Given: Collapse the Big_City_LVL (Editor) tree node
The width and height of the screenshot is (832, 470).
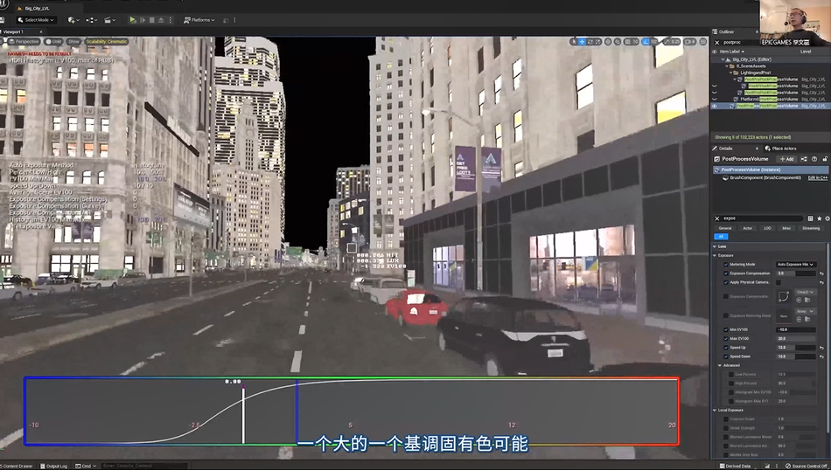Looking at the screenshot, I should point(723,59).
